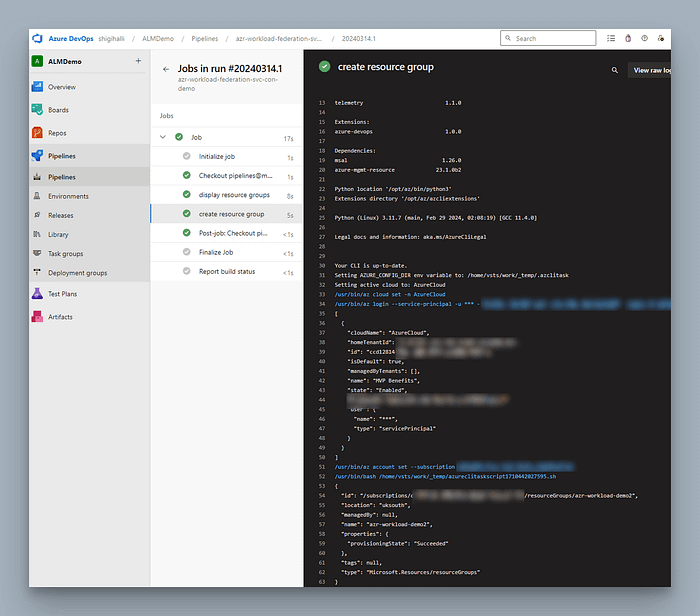Click the 20240314.1 breadcrumb
The image size is (700, 616).
pos(358,39)
